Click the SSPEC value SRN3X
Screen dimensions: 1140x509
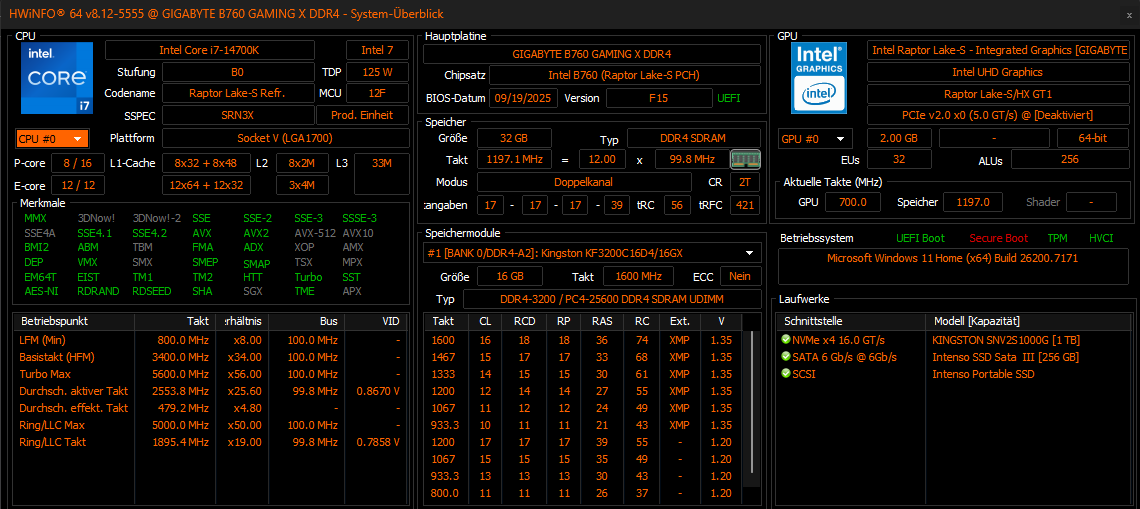coord(238,115)
